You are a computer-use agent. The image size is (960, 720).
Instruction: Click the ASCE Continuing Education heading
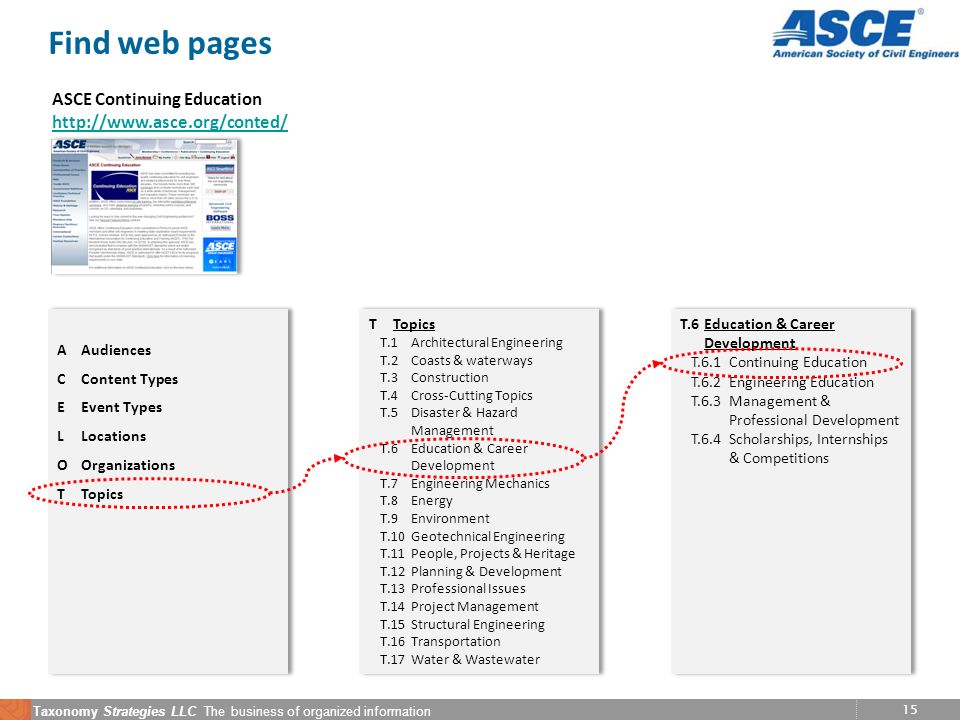point(157,99)
